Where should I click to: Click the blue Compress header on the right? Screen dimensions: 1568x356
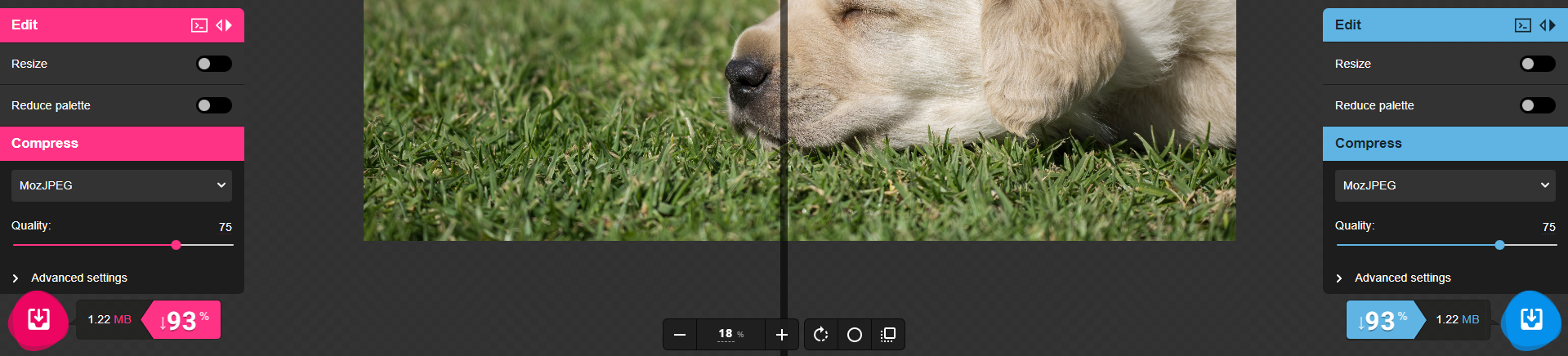point(1445,143)
